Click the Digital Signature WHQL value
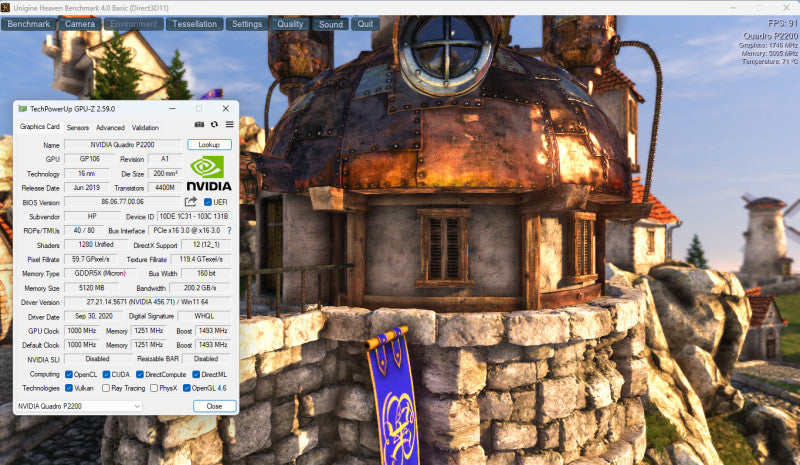The image size is (800, 465). click(204, 316)
